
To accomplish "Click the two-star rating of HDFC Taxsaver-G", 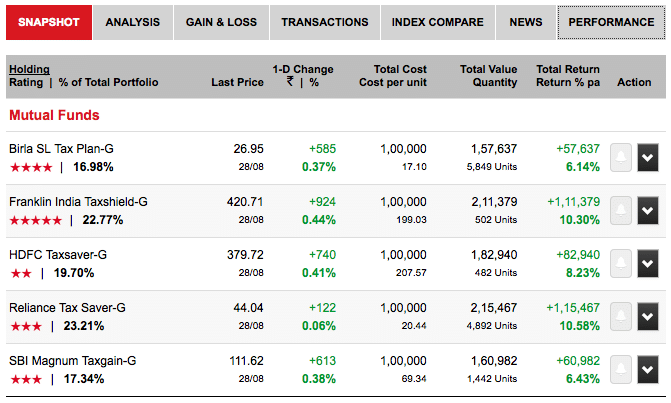I will 21,273.
